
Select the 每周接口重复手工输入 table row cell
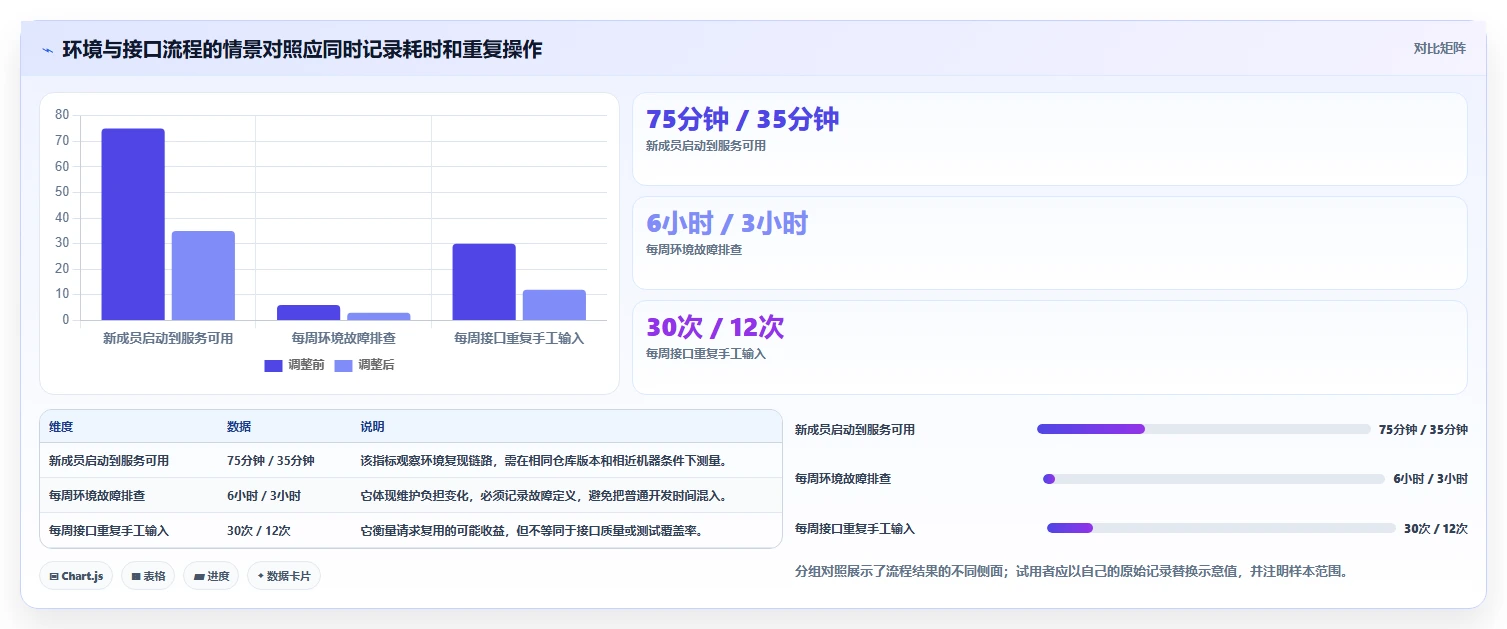tap(109, 531)
